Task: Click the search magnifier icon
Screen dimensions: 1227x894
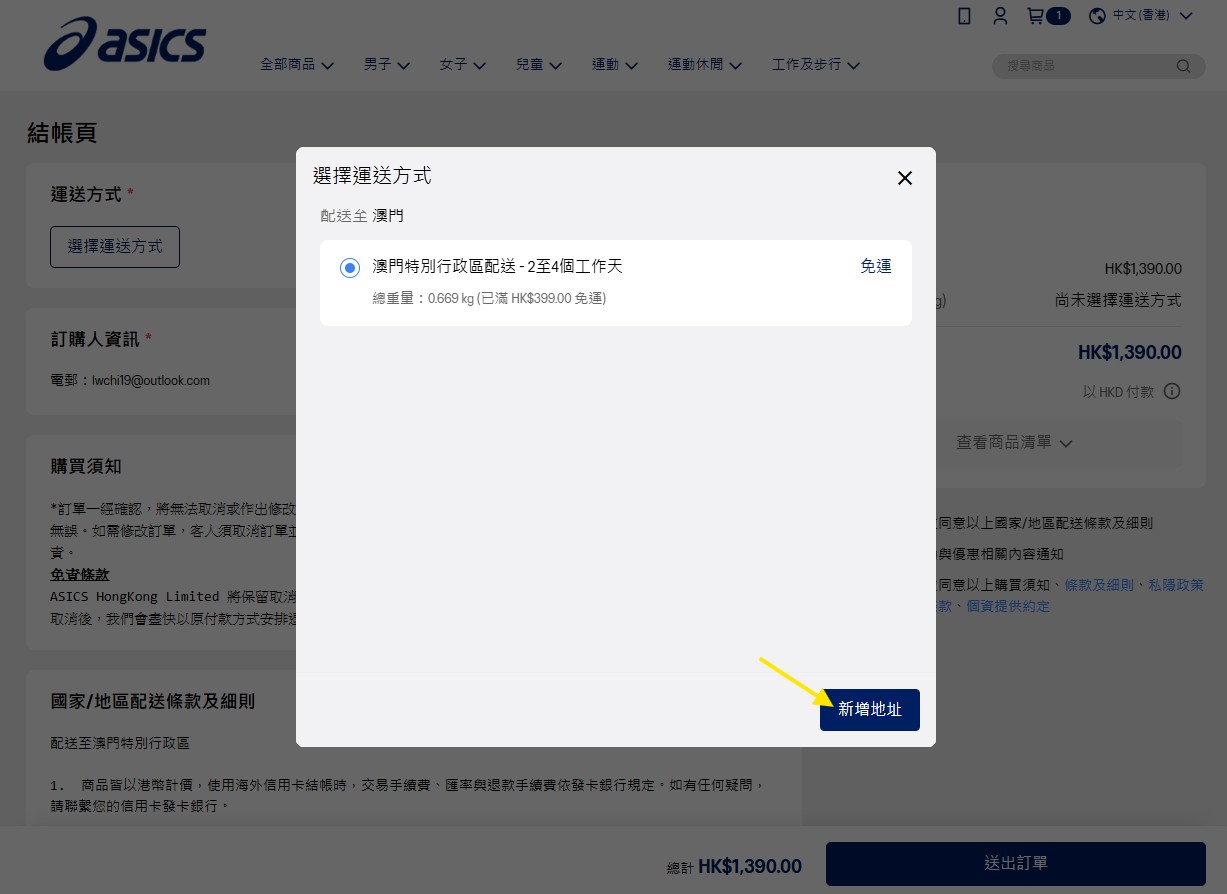Action: (1184, 67)
